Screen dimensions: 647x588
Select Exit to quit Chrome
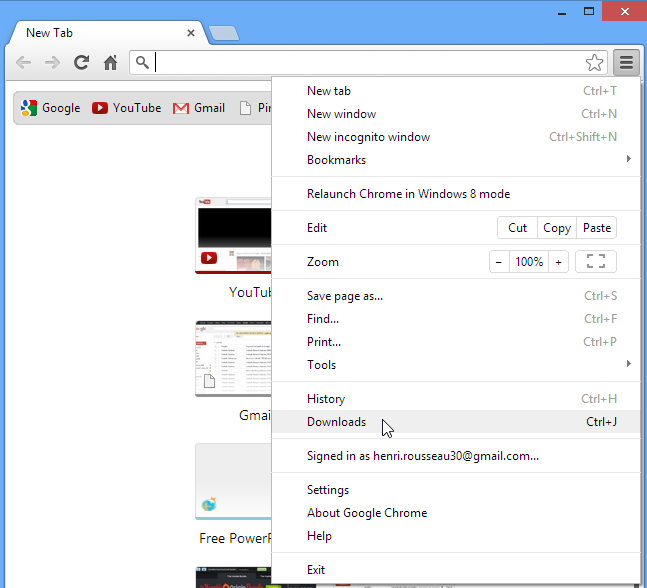[x=456, y=570]
